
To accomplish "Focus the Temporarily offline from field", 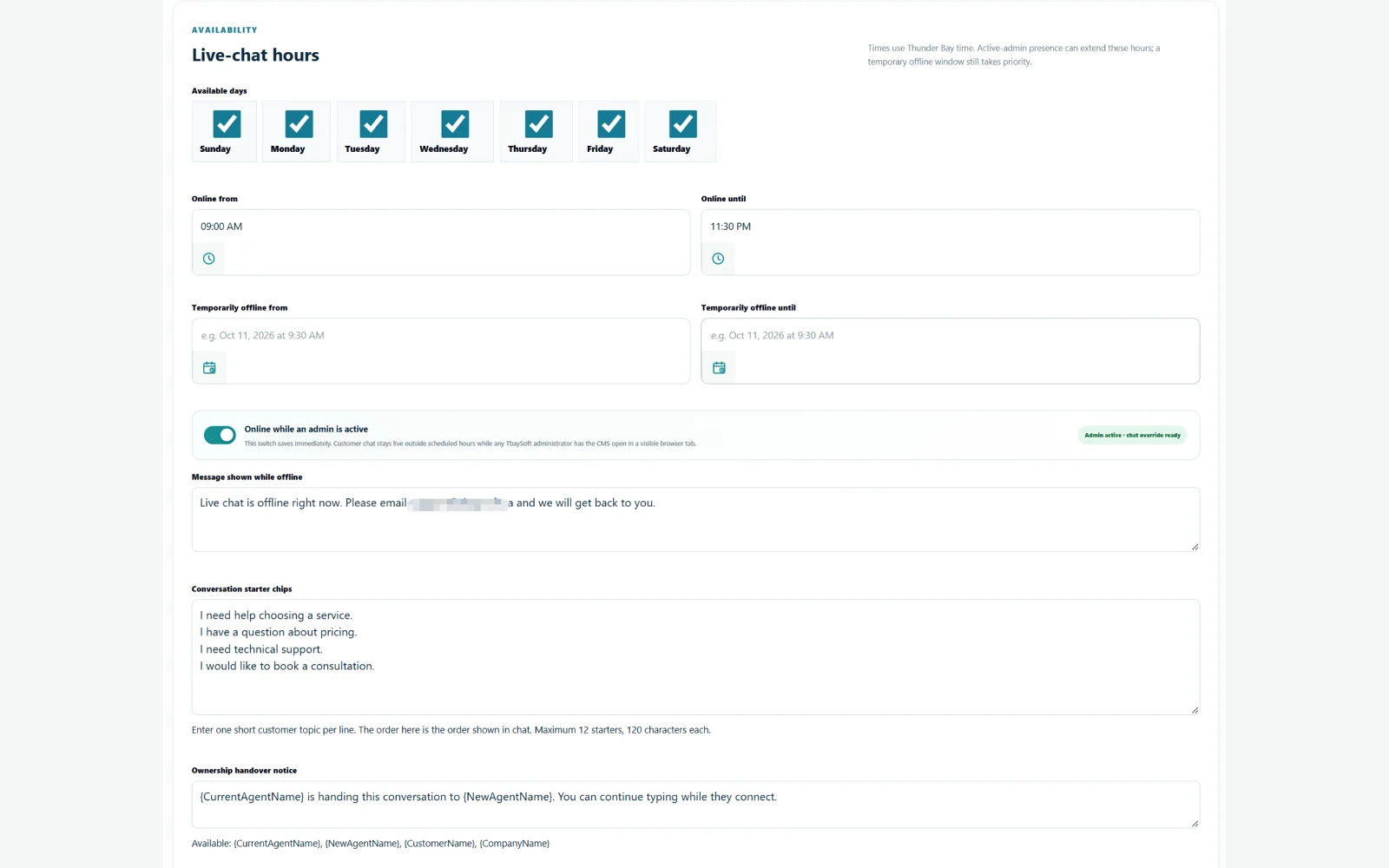I will (x=441, y=336).
